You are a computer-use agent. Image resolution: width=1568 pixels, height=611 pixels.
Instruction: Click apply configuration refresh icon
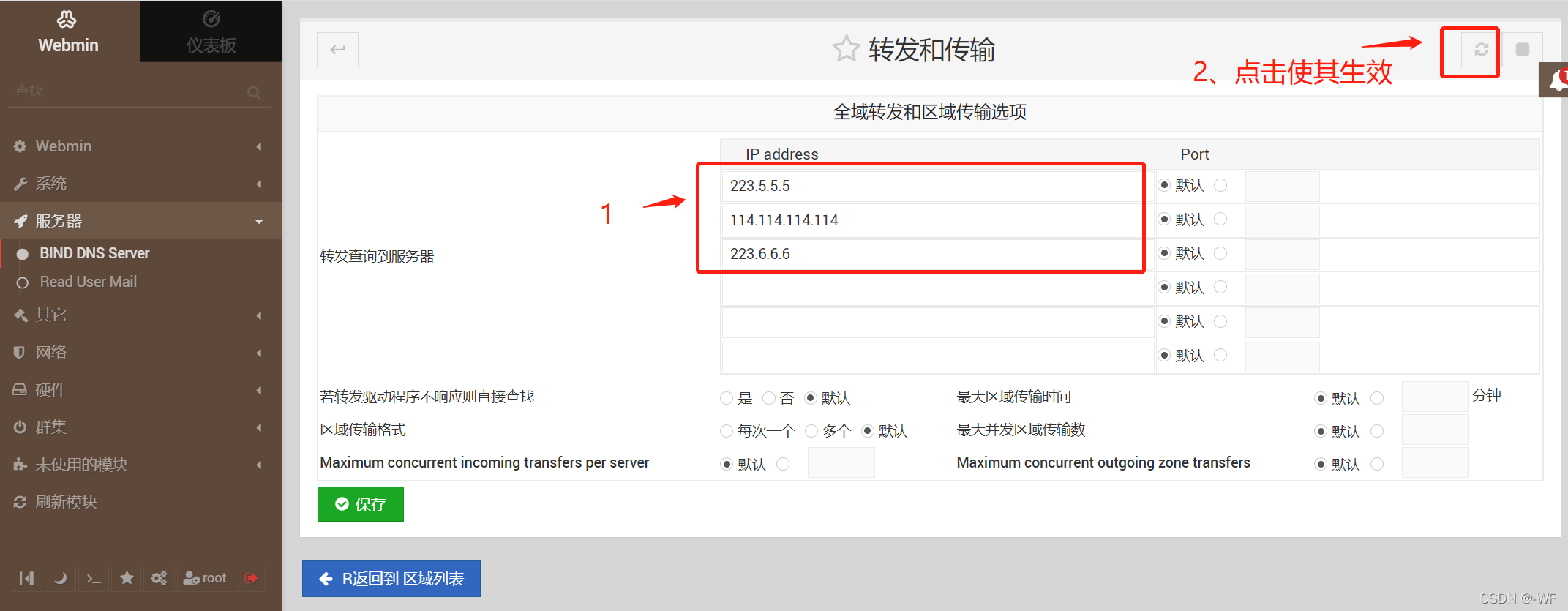(x=1481, y=50)
